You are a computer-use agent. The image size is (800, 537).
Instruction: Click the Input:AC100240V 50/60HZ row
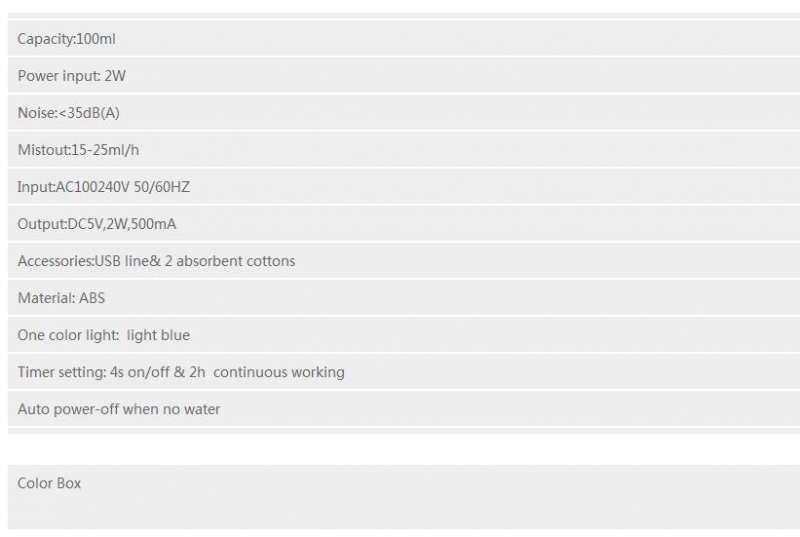(404, 187)
